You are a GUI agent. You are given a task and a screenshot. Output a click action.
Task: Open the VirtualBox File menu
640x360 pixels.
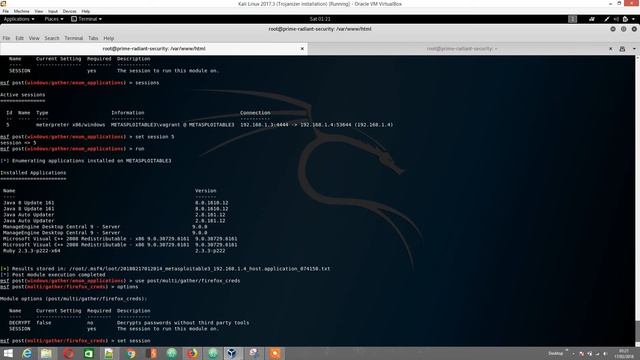[6, 11]
